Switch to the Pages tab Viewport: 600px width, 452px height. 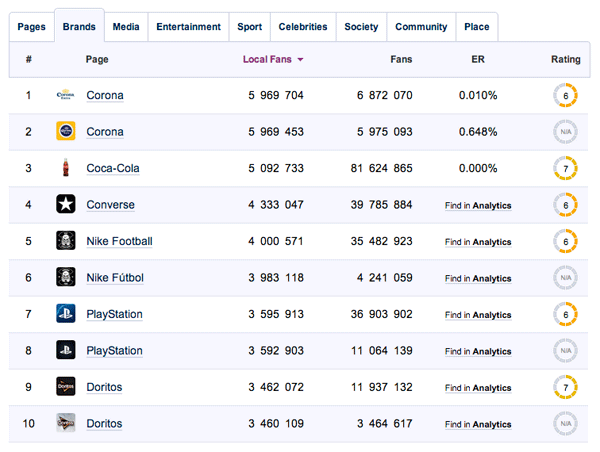click(x=31, y=27)
